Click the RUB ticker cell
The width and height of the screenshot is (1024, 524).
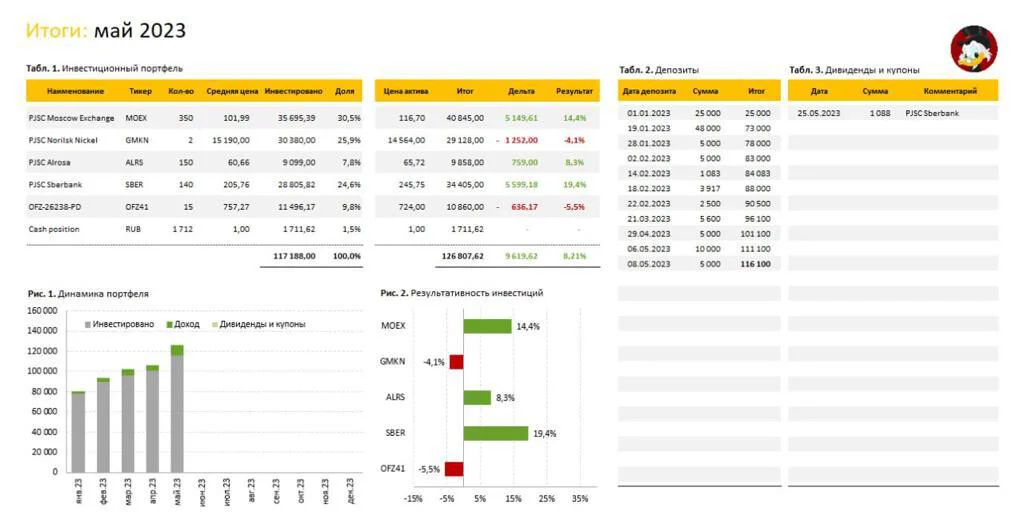click(x=133, y=229)
